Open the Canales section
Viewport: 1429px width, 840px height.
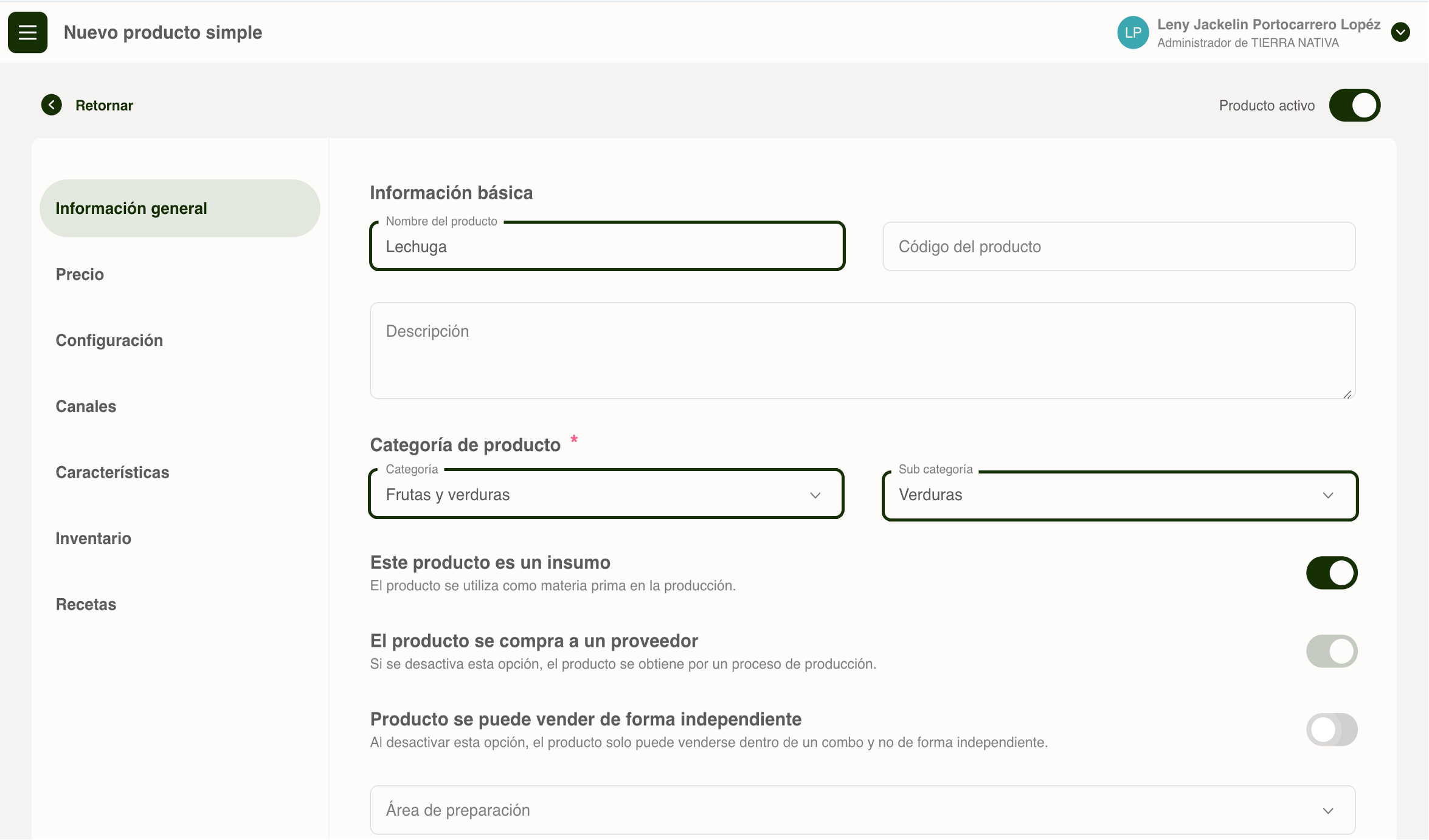(x=86, y=406)
